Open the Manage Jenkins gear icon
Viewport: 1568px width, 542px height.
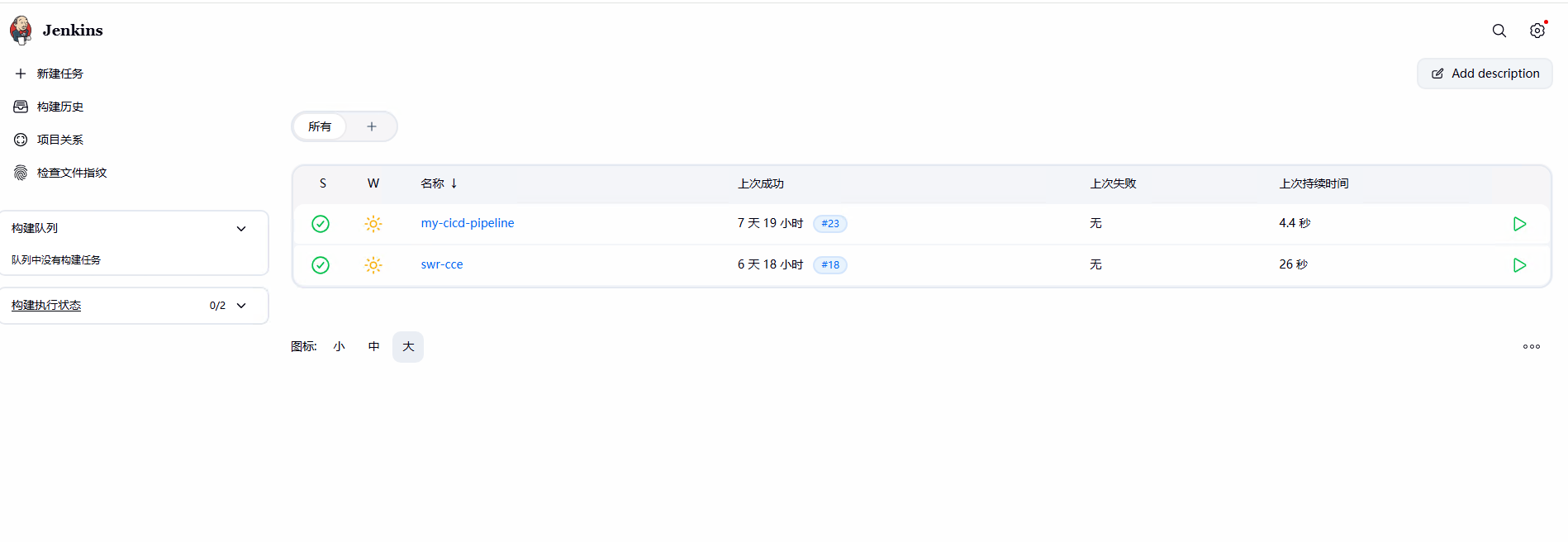(x=1537, y=31)
